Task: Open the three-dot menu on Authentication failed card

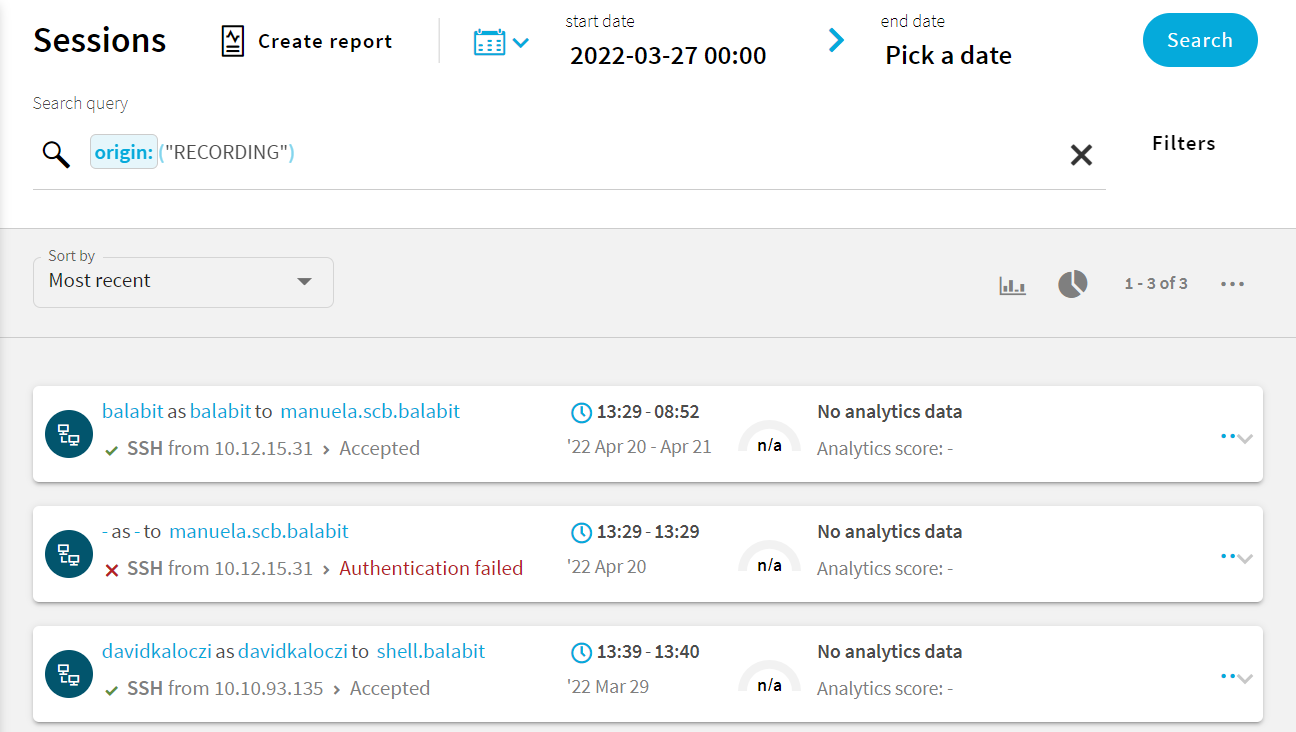Action: pyautogui.click(x=1228, y=556)
